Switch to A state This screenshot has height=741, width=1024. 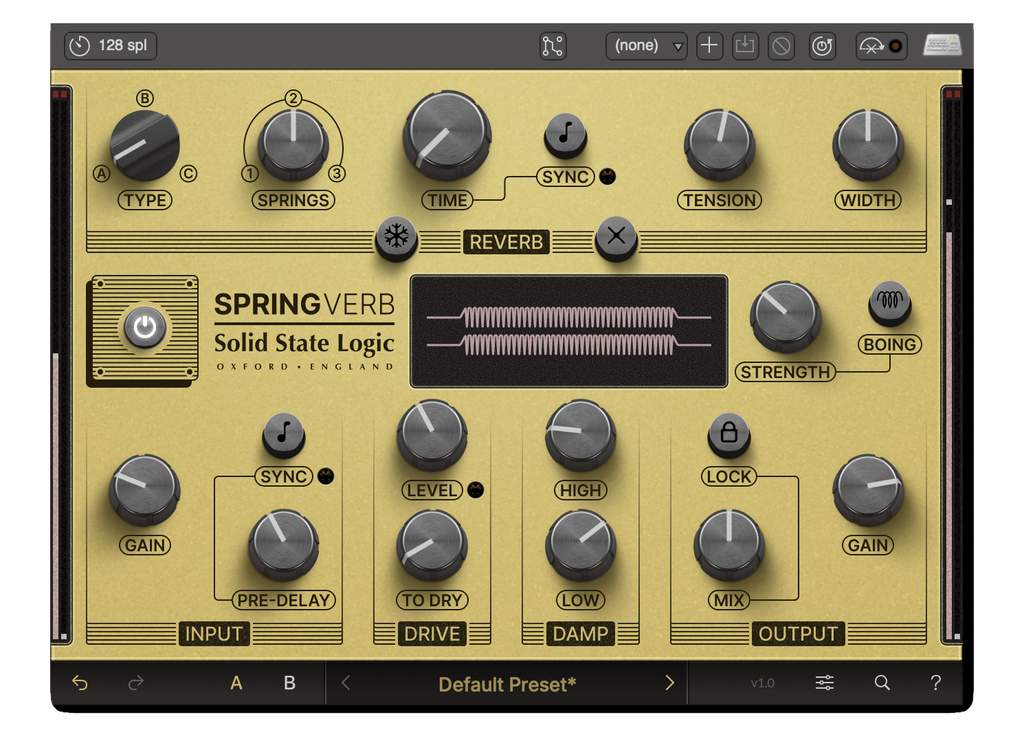point(236,683)
